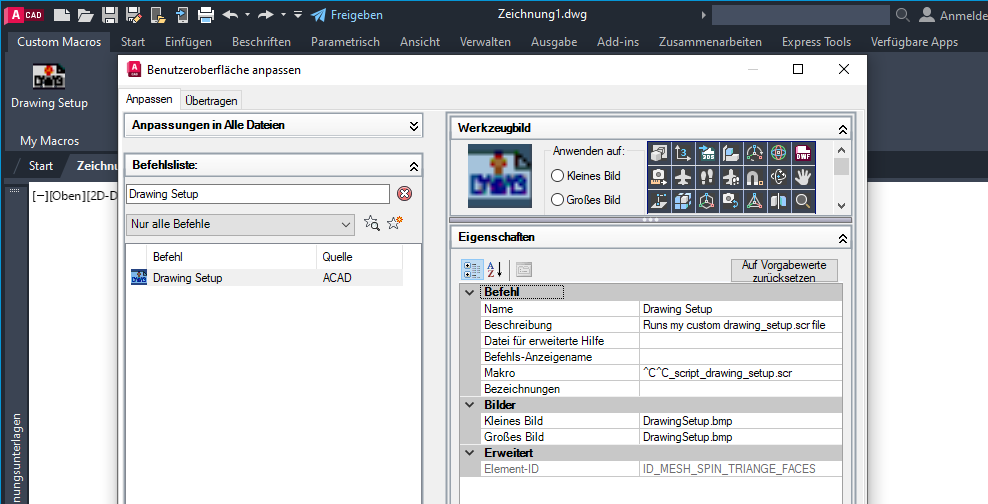
Task: Choose the 3DS import icon in image grid
Action: pyautogui.click(x=707, y=153)
